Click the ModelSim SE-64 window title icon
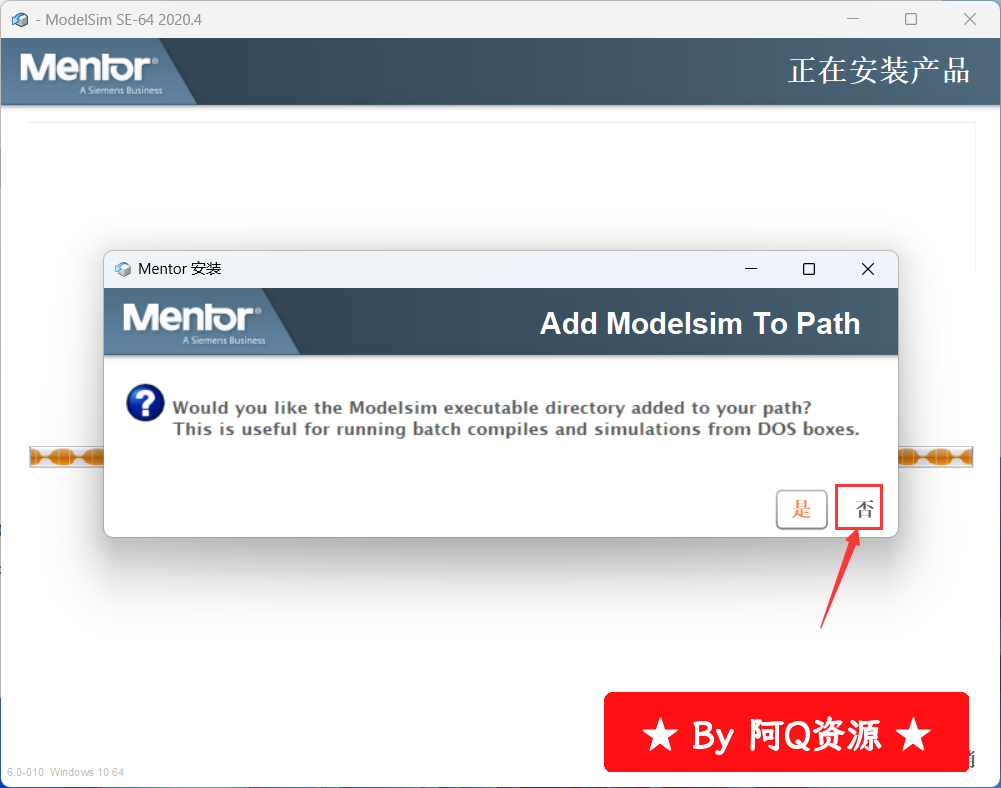1001x788 pixels. coord(20,20)
